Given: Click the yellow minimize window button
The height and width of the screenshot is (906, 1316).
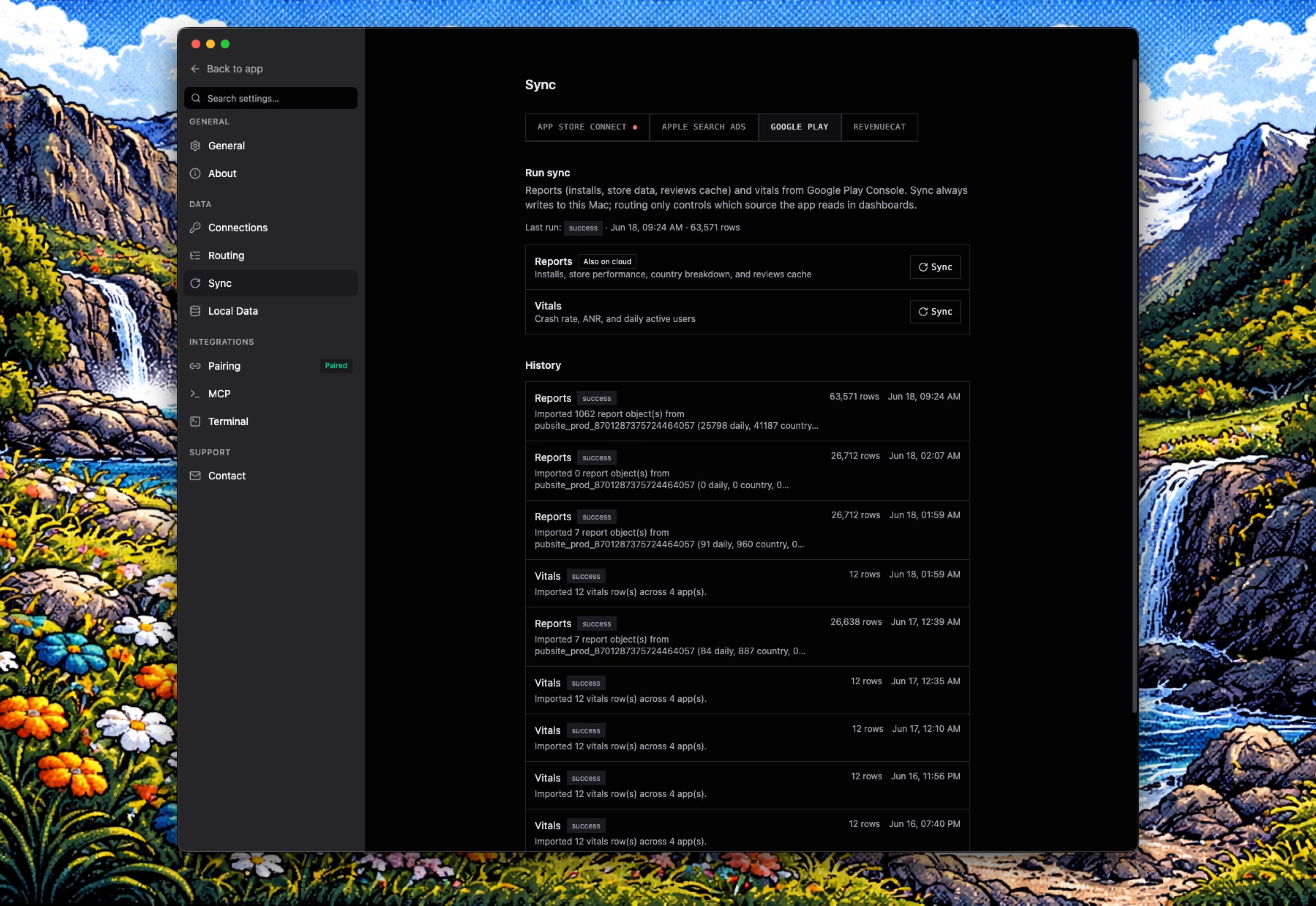Looking at the screenshot, I should [x=210, y=44].
